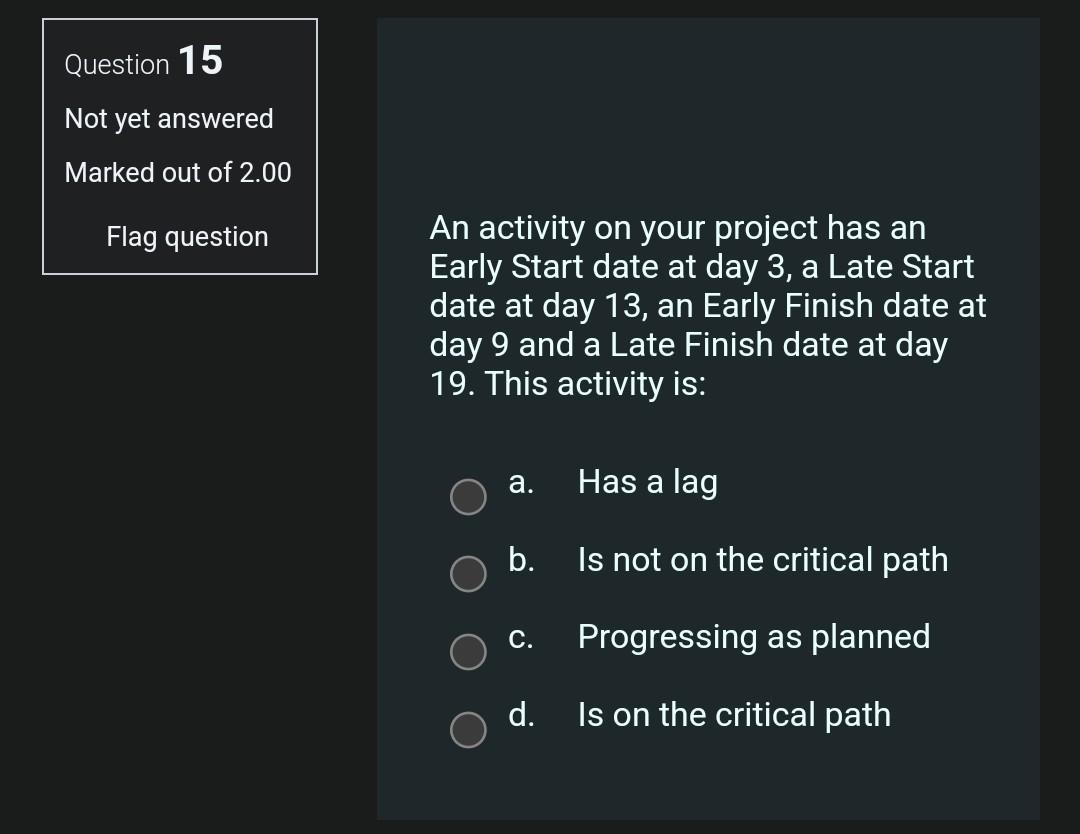Viewport: 1080px width, 834px height.
Task: Click the Question 15 heading
Action: coord(143,62)
